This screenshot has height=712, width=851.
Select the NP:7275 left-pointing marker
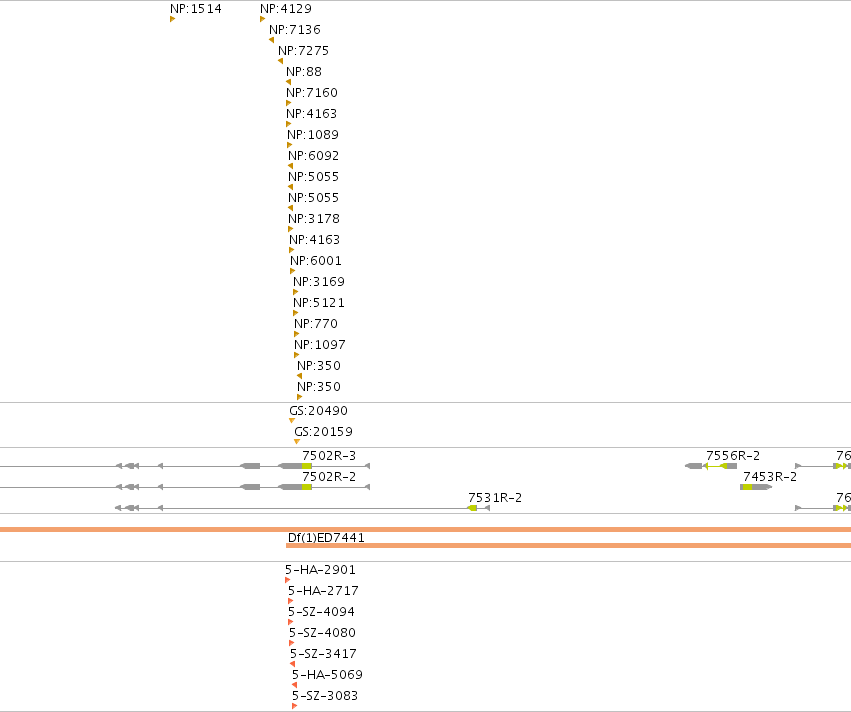[x=281, y=61]
